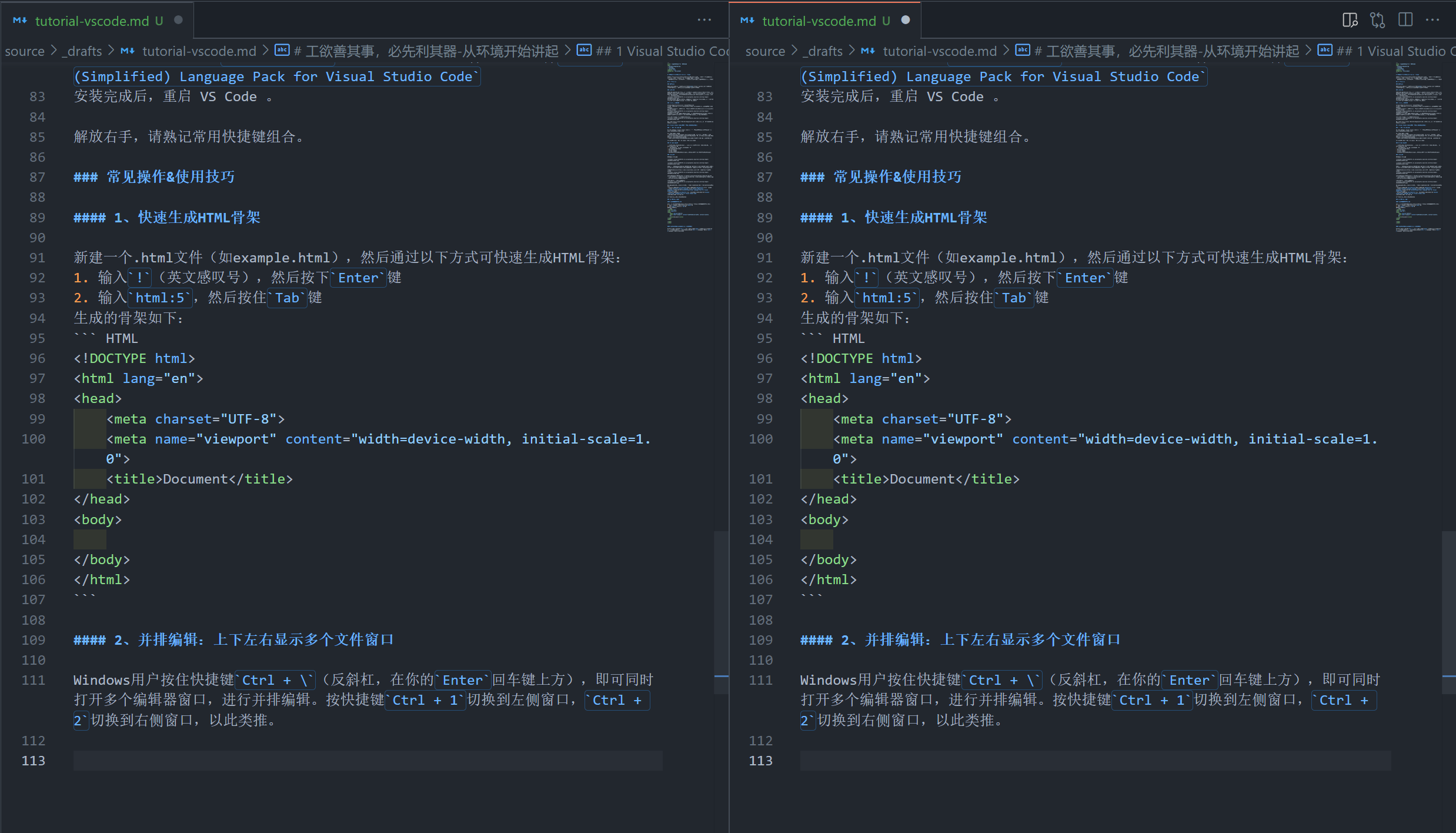
Task: Click the right editor minimap
Action: [1418, 147]
